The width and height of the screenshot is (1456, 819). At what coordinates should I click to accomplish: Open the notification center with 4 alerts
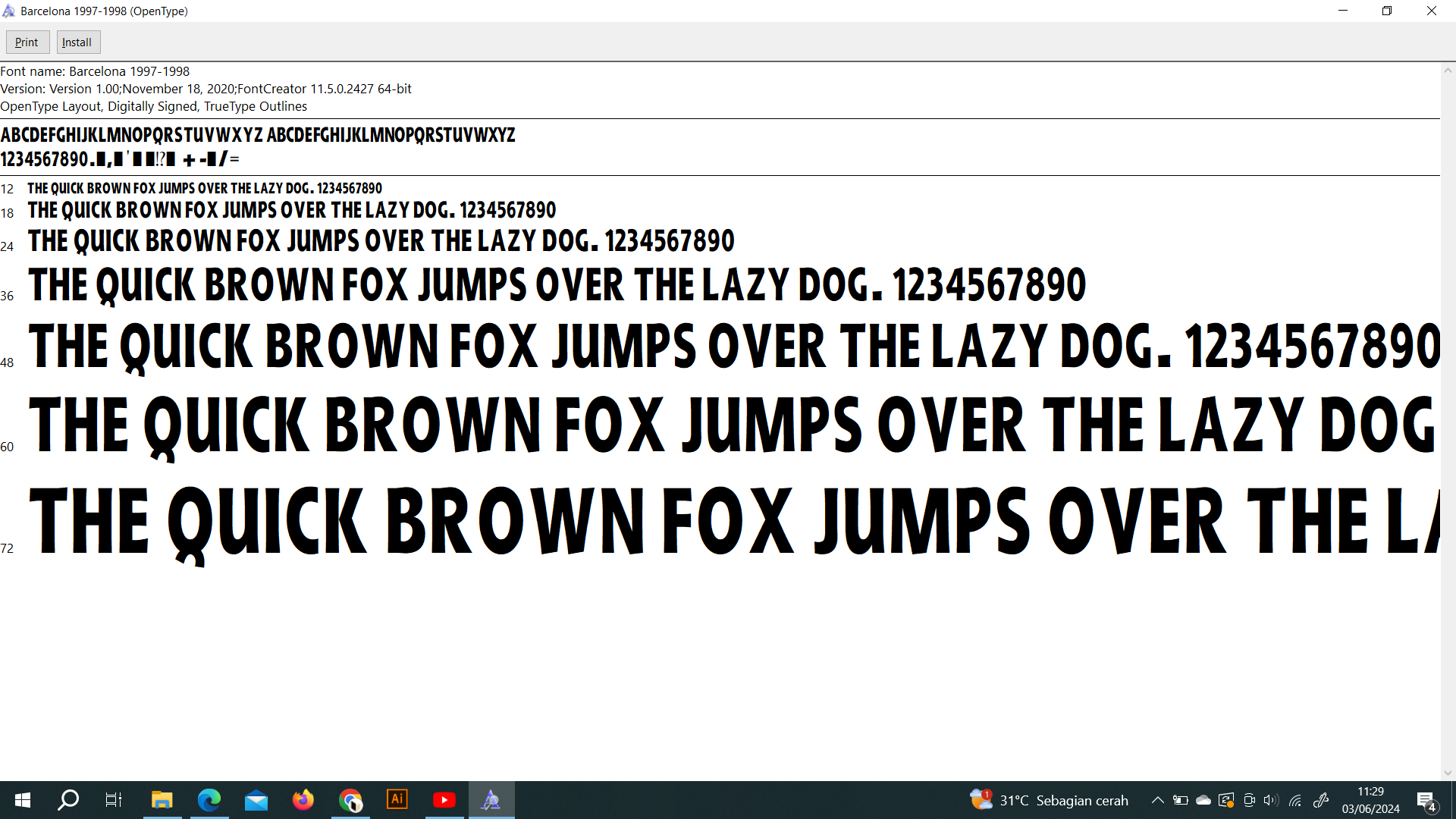[x=1426, y=801]
